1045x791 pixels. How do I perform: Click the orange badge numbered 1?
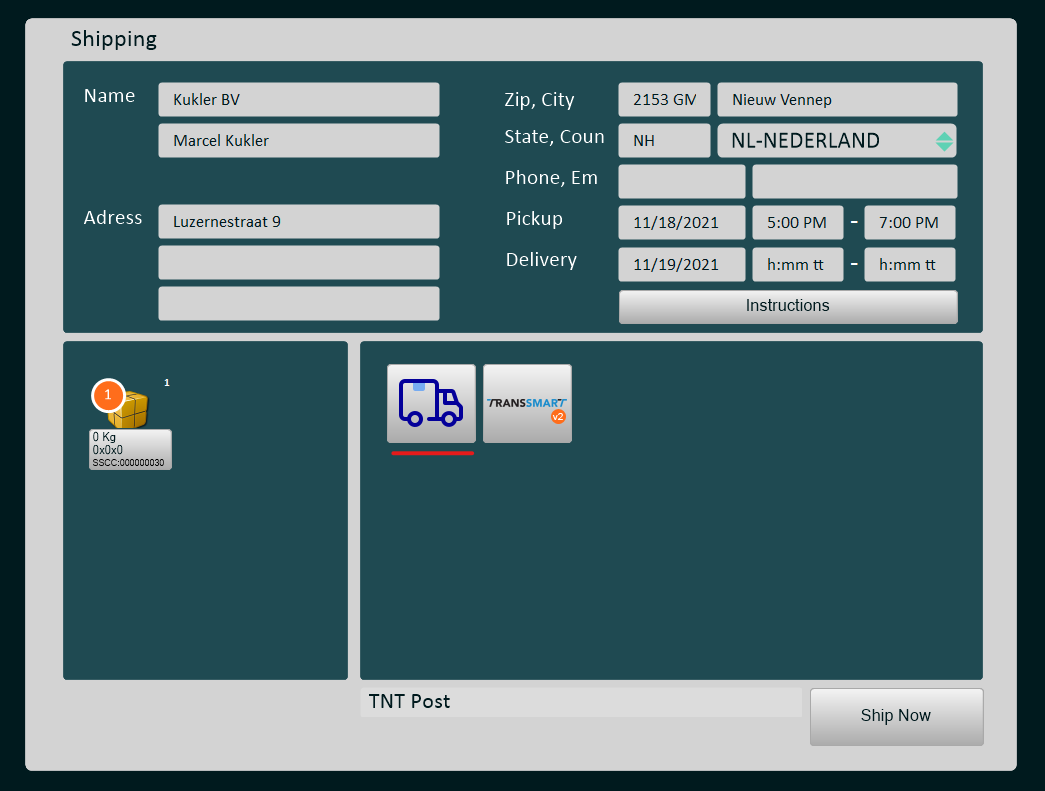pos(108,396)
